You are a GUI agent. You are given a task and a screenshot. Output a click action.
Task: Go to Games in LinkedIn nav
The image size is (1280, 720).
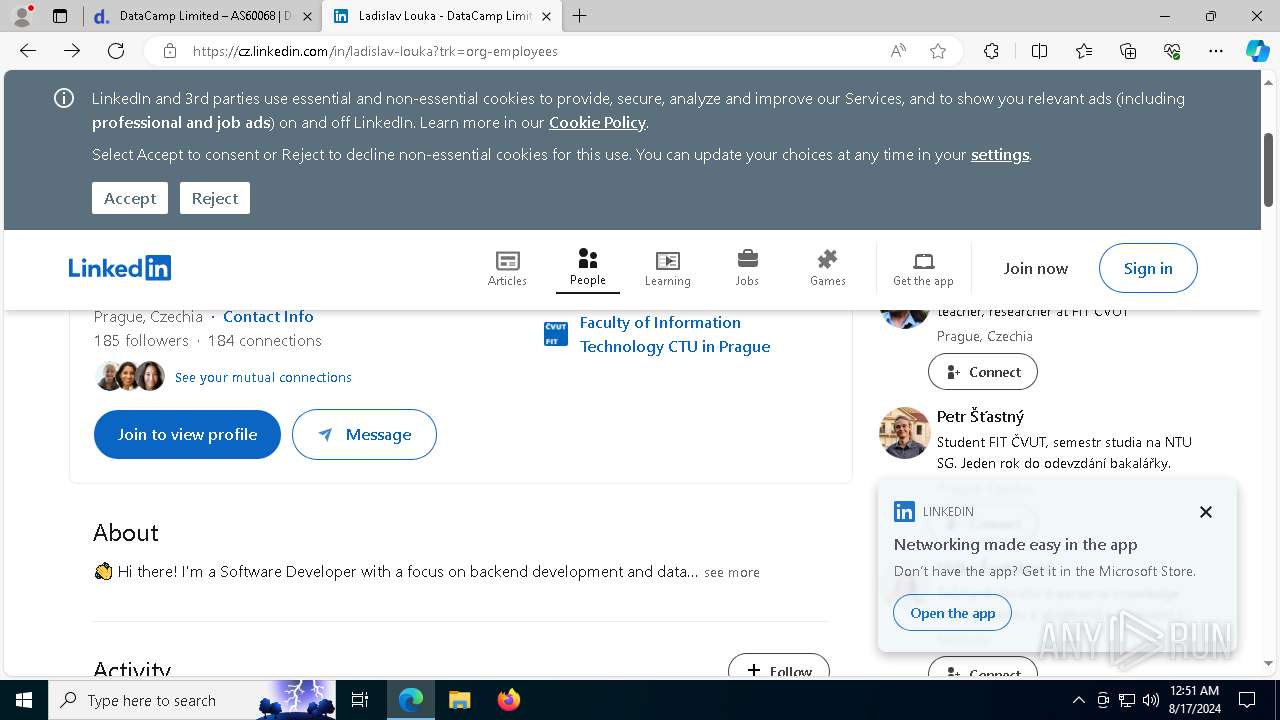coord(828,268)
